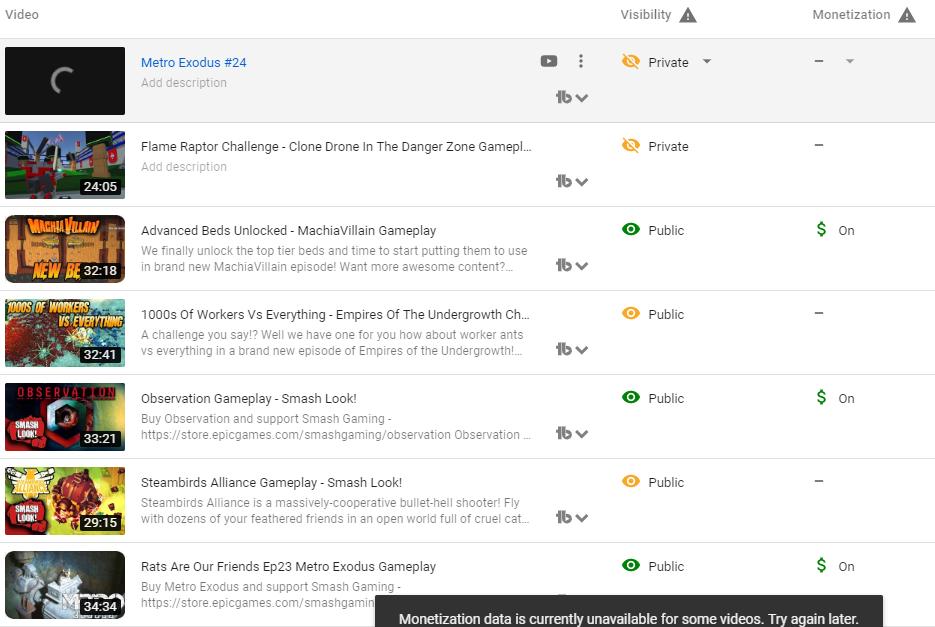The image size is (935, 627).
Task: Open Observation Gameplay - Smash Look! title
Action: (x=249, y=399)
